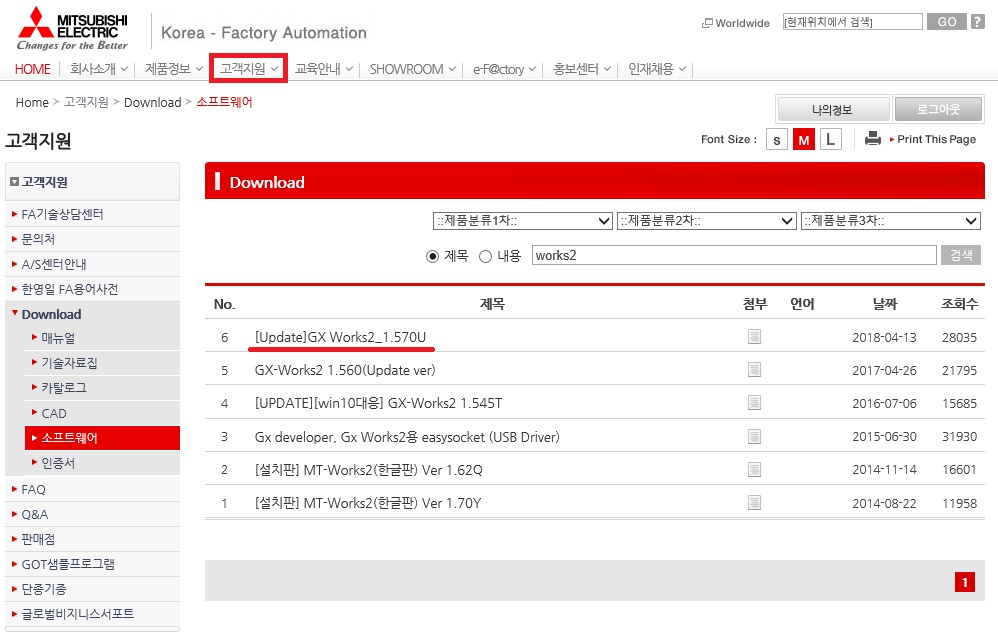Select 소프트웨어 in the sidebar

pyautogui.click(x=102, y=438)
